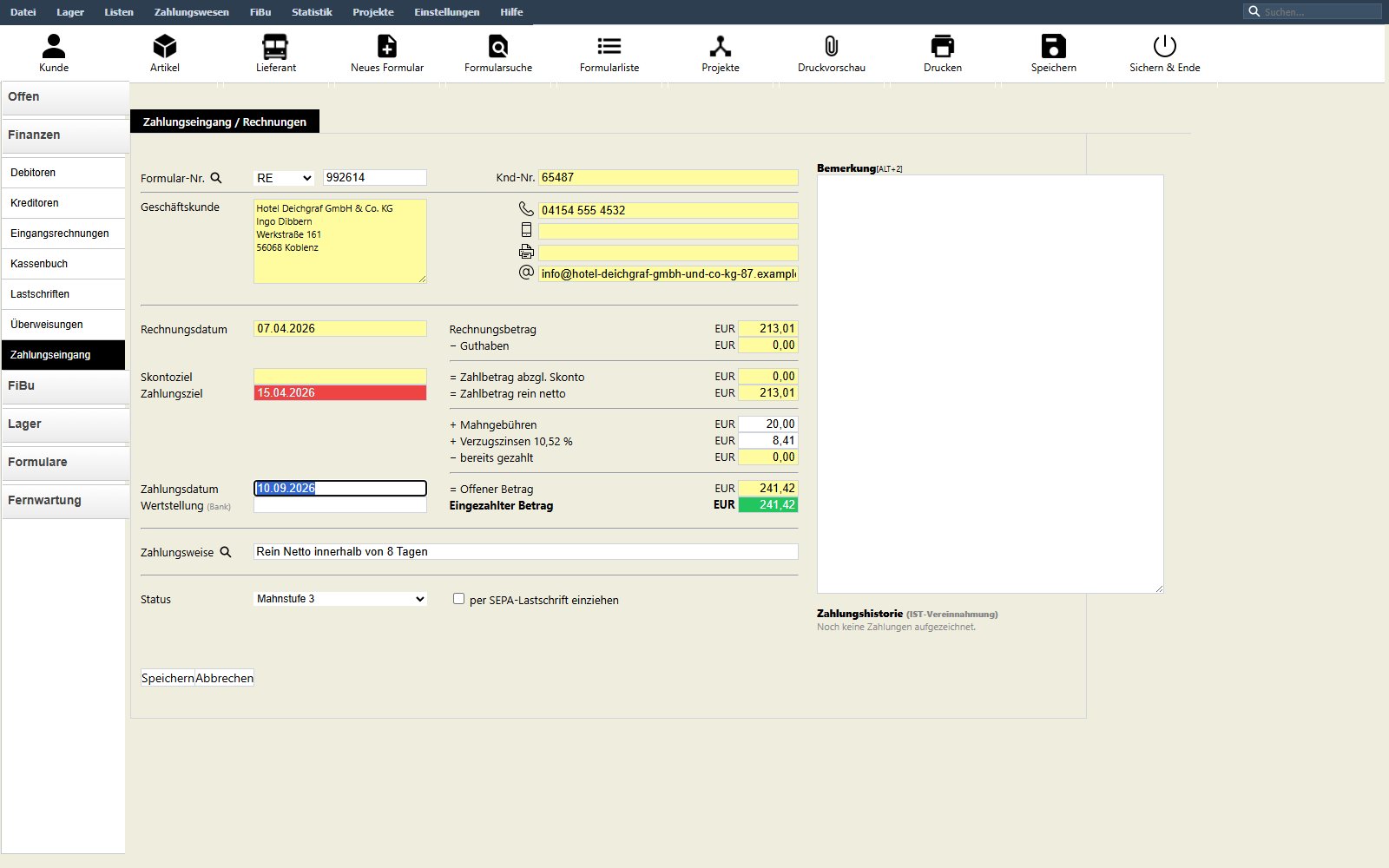Screen dimensions: 1389x868
Task: Click the Bemerkung text area
Action: pyautogui.click(x=990, y=385)
